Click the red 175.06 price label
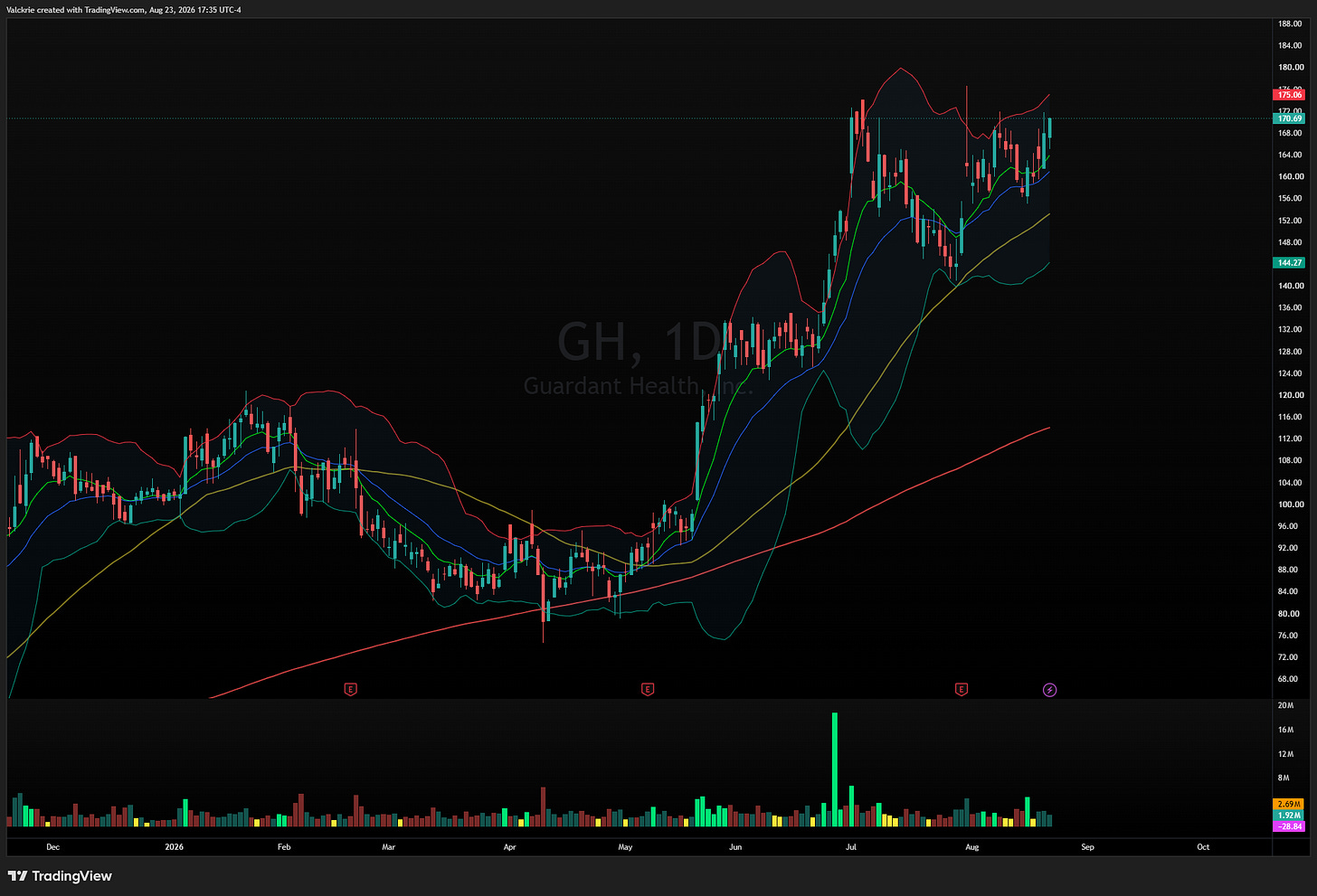The width and height of the screenshot is (1317, 896). pyautogui.click(x=1289, y=94)
